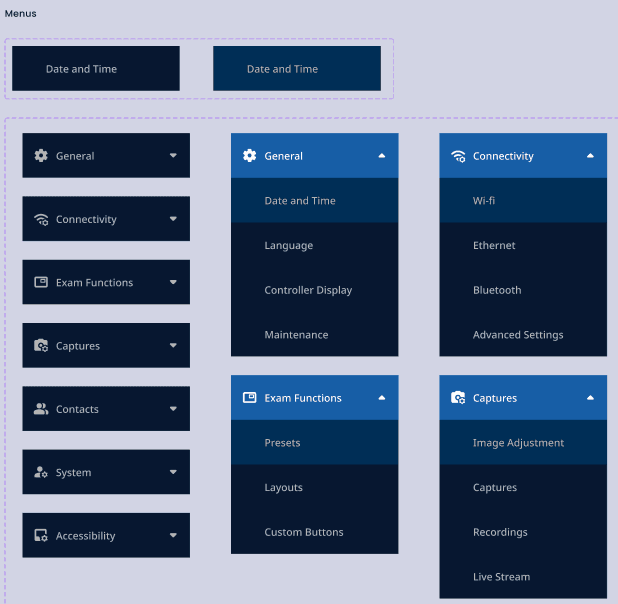The height and width of the screenshot is (604, 618).
Task: Select Language menu item
Action: coord(315,245)
